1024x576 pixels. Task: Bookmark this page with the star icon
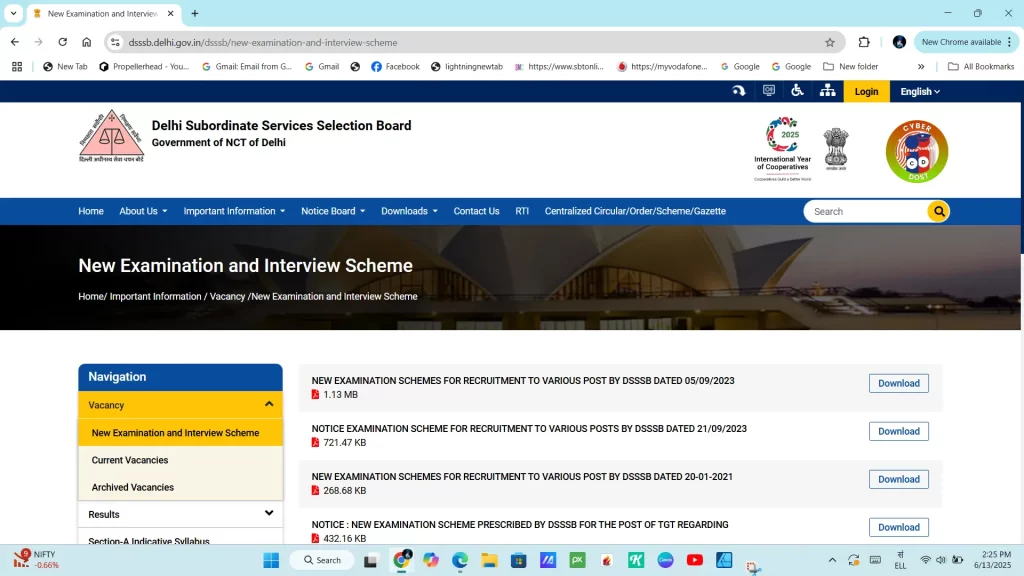(x=829, y=42)
